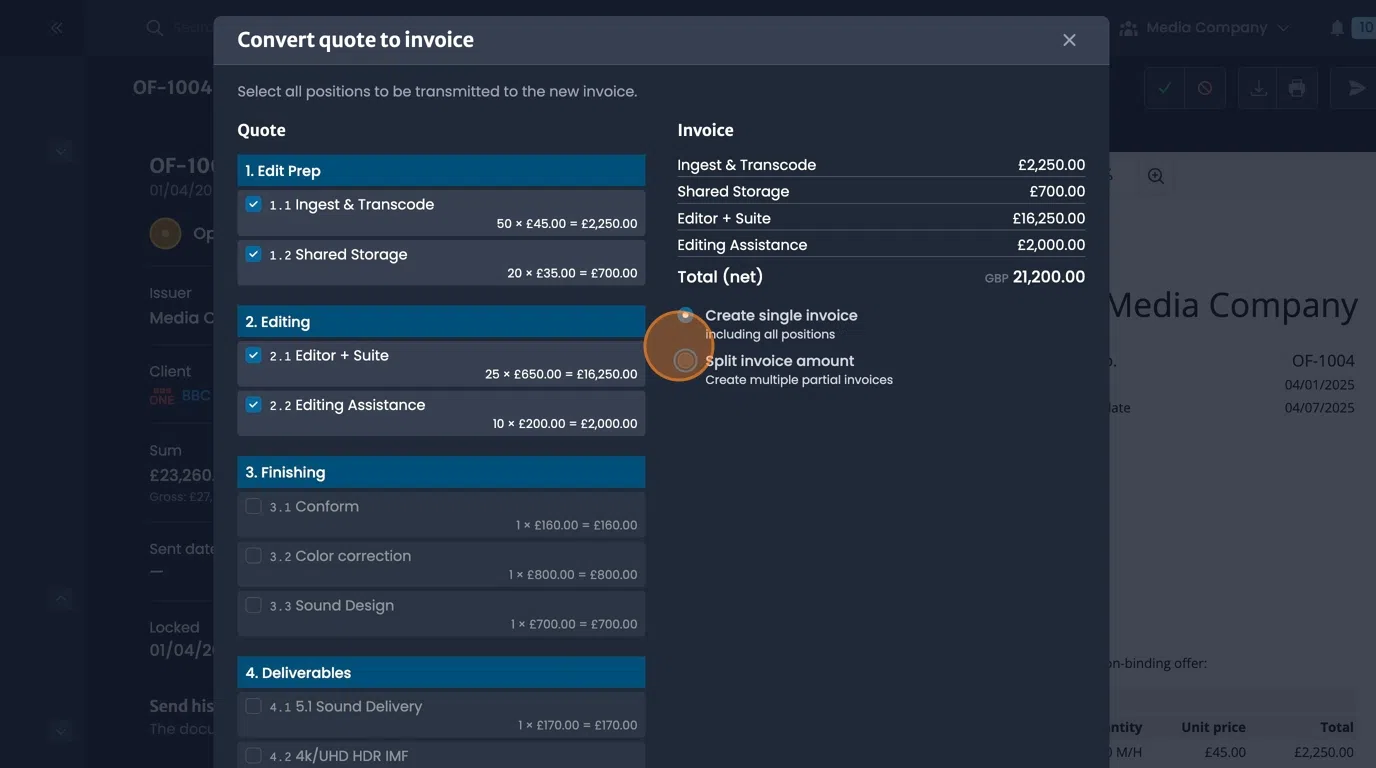This screenshot has width=1376, height=768.
Task: Uncheck the Ingest & Transcode position
Action: pos(253,203)
